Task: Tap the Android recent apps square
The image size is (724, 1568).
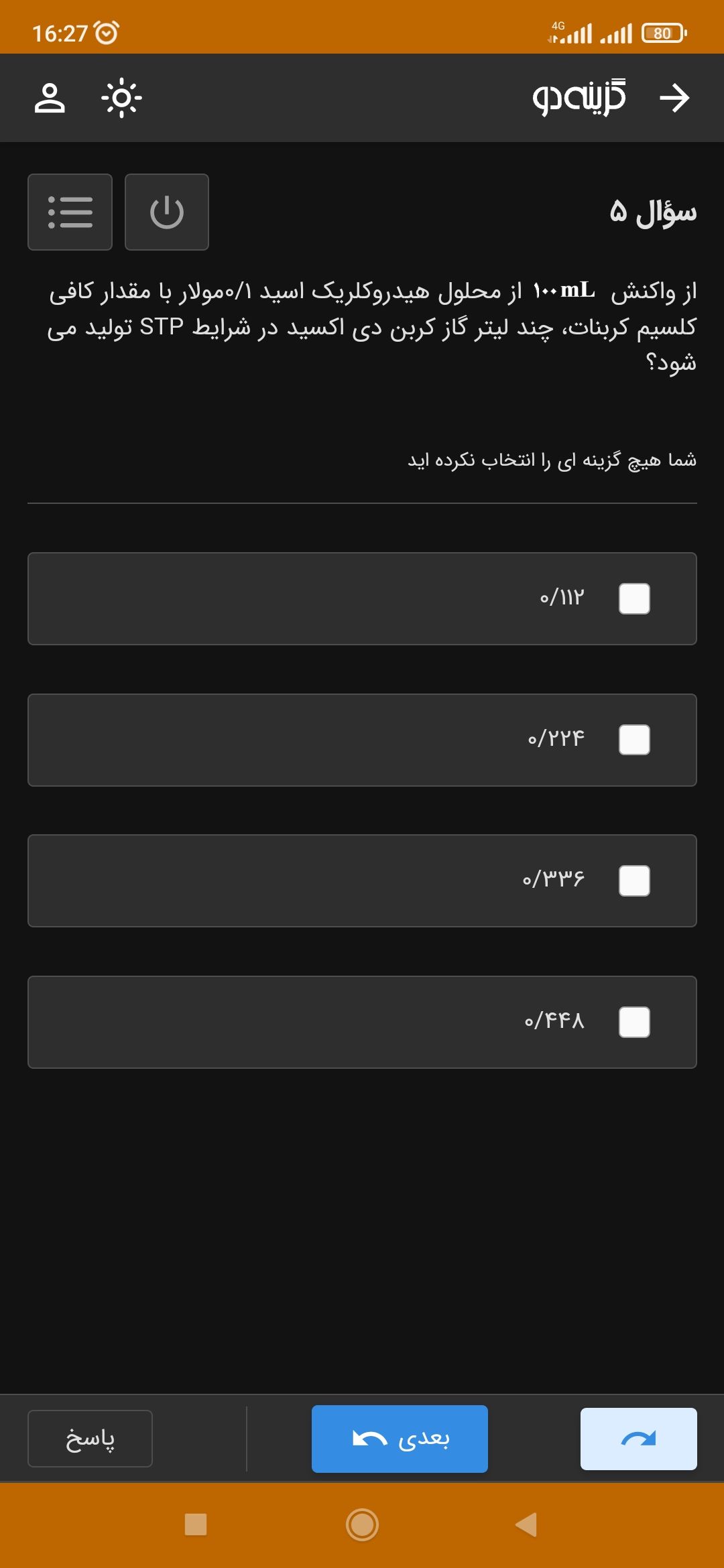Action: 195,1524
